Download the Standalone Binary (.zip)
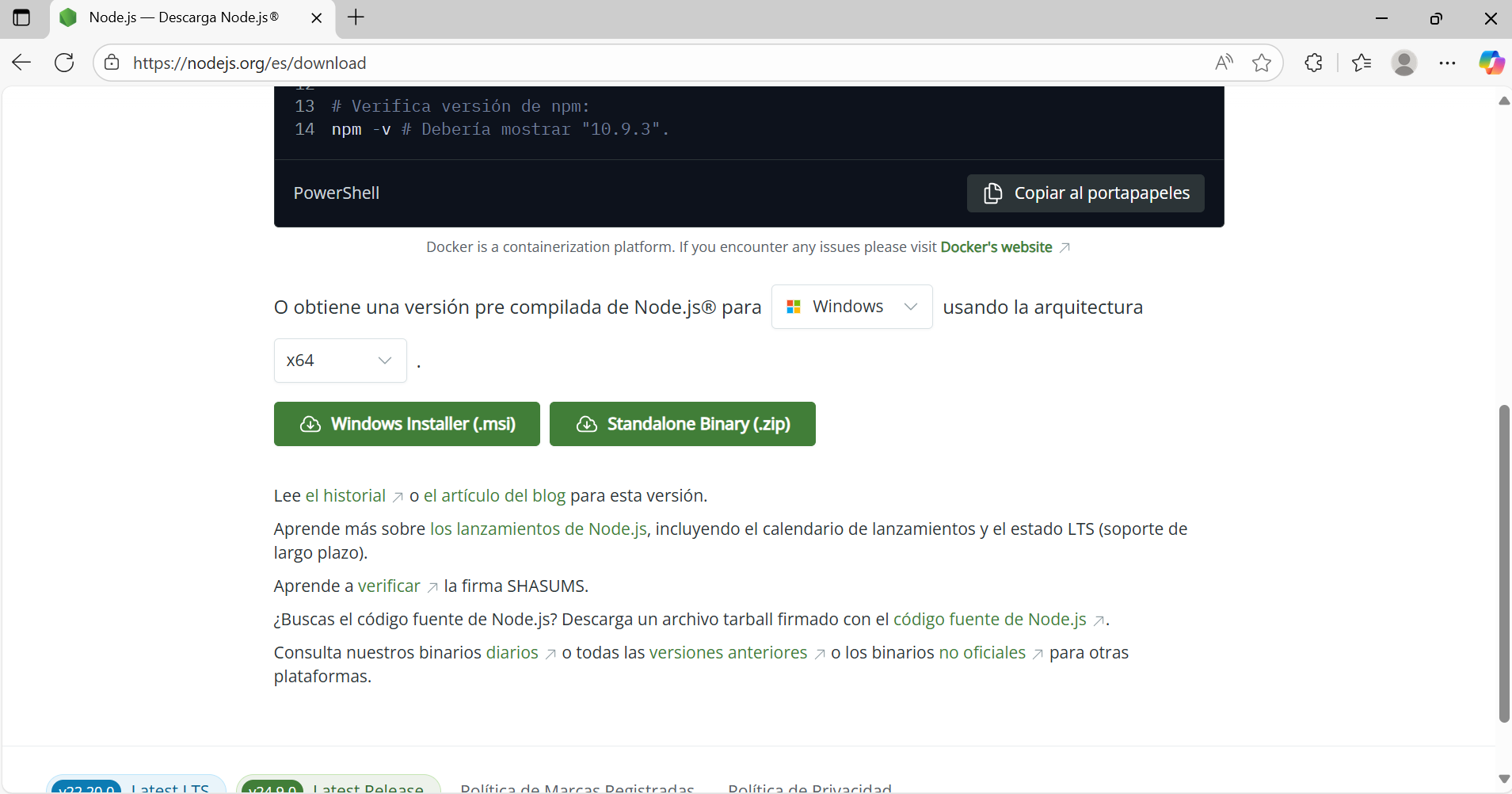The image size is (1512, 794). (x=682, y=424)
